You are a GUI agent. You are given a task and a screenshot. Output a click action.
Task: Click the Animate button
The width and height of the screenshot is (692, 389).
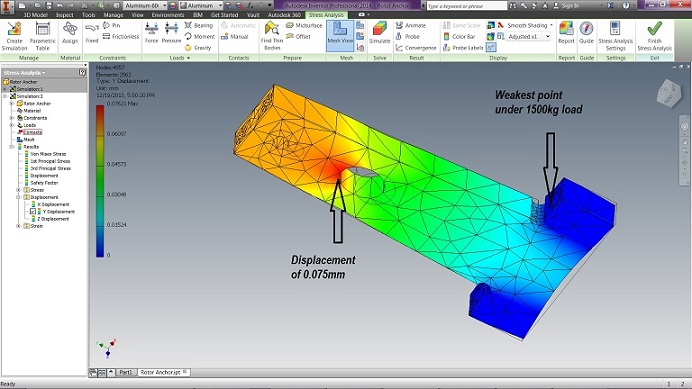coord(410,25)
